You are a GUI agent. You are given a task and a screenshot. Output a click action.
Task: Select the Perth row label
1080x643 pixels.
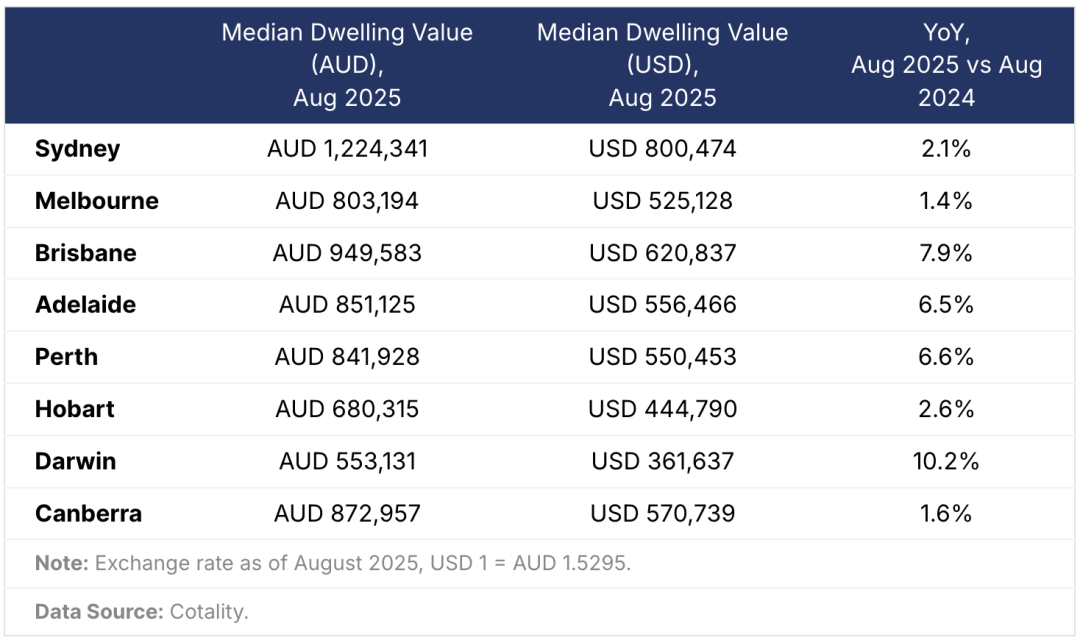pos(66,357)
